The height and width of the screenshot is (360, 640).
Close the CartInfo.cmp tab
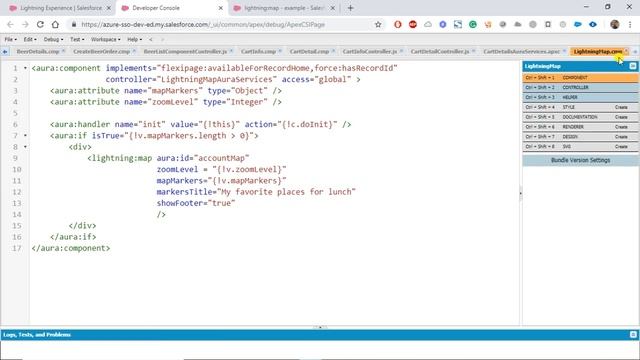click(x=280, y=51)
